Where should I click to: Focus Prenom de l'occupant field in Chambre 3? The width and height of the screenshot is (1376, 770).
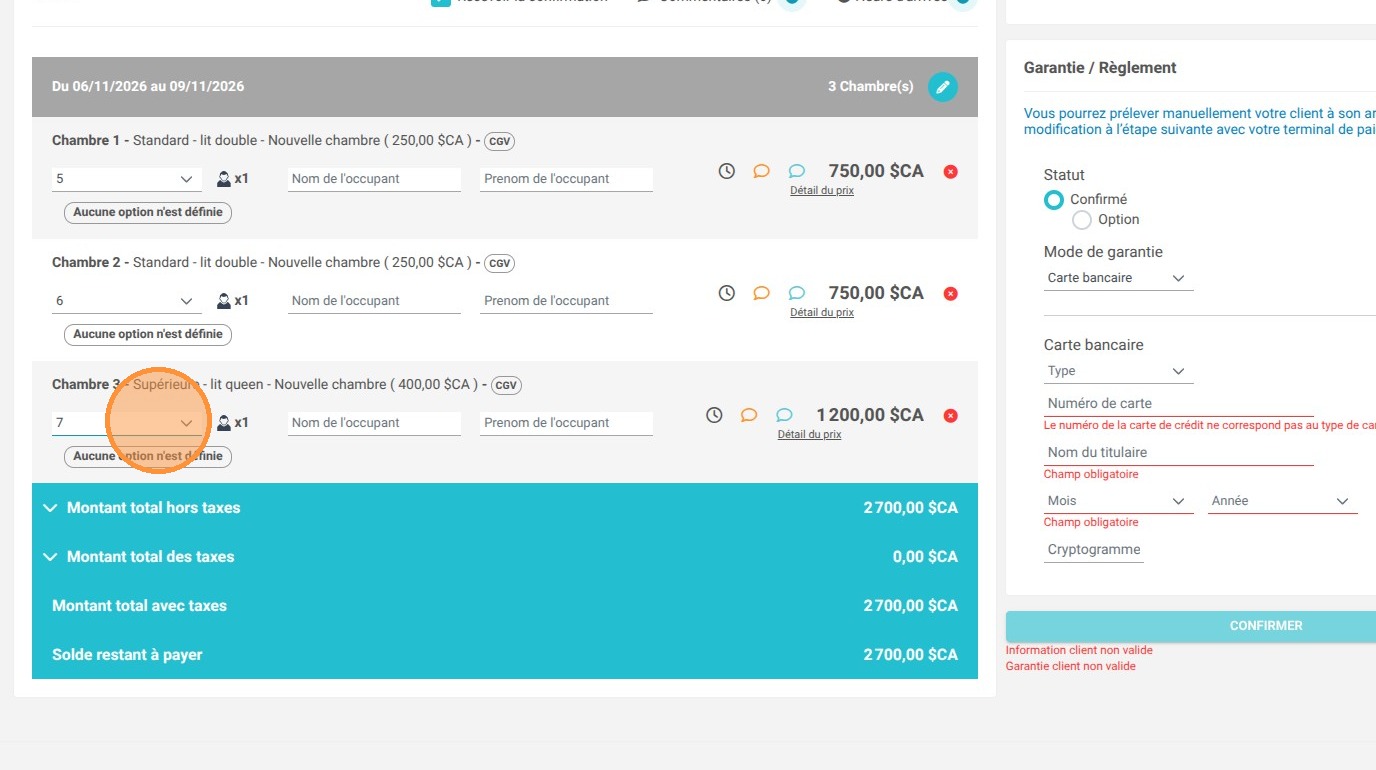tap(566, 423)
